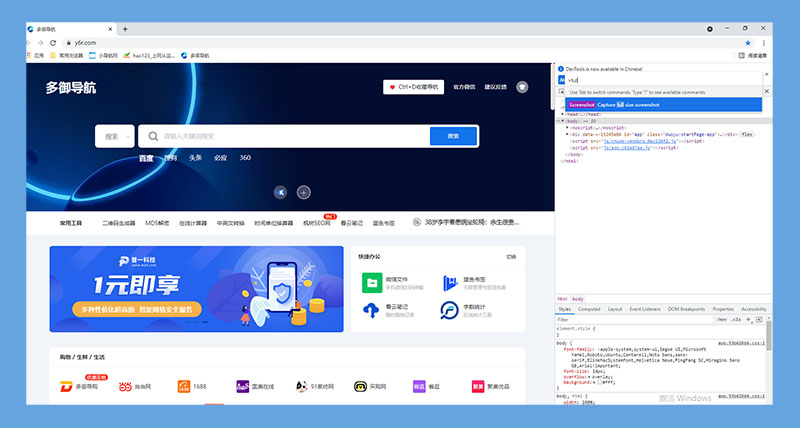
Task: Click the blue 搜索 button
Action: [x=453, y=136]
